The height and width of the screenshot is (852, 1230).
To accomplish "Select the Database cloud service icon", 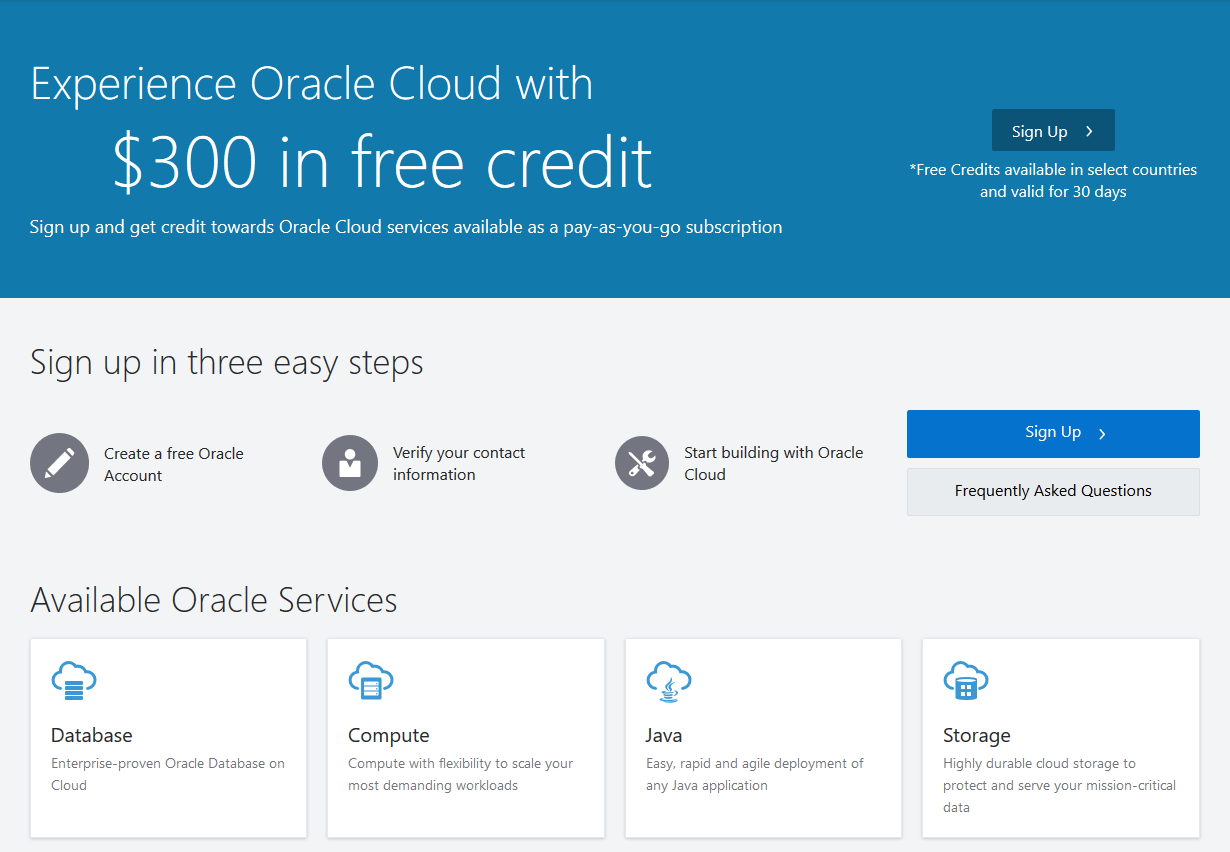I will [74, 680].
